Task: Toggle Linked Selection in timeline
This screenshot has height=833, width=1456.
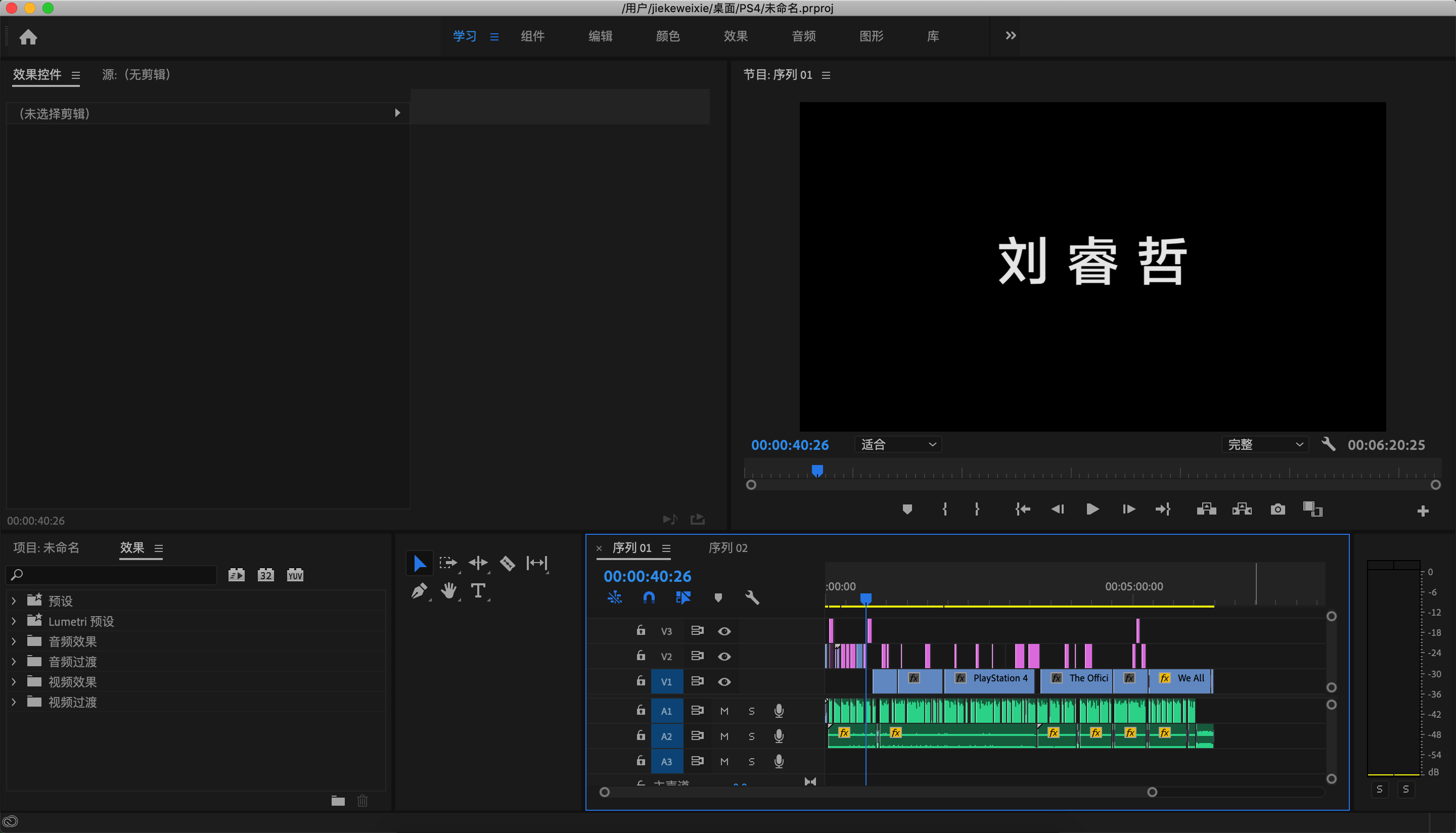Action: click(x=683, y=598)
